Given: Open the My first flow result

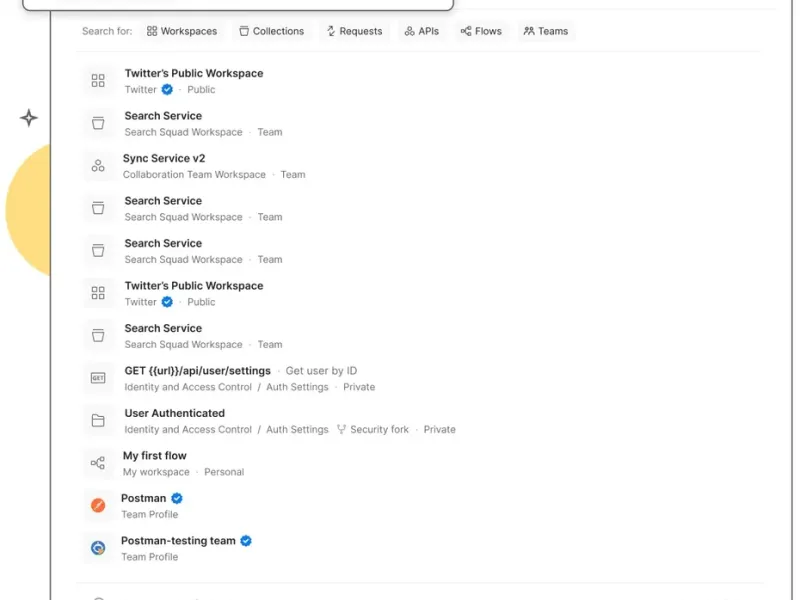Looking at the screenshot, I should tap(155, 456).
